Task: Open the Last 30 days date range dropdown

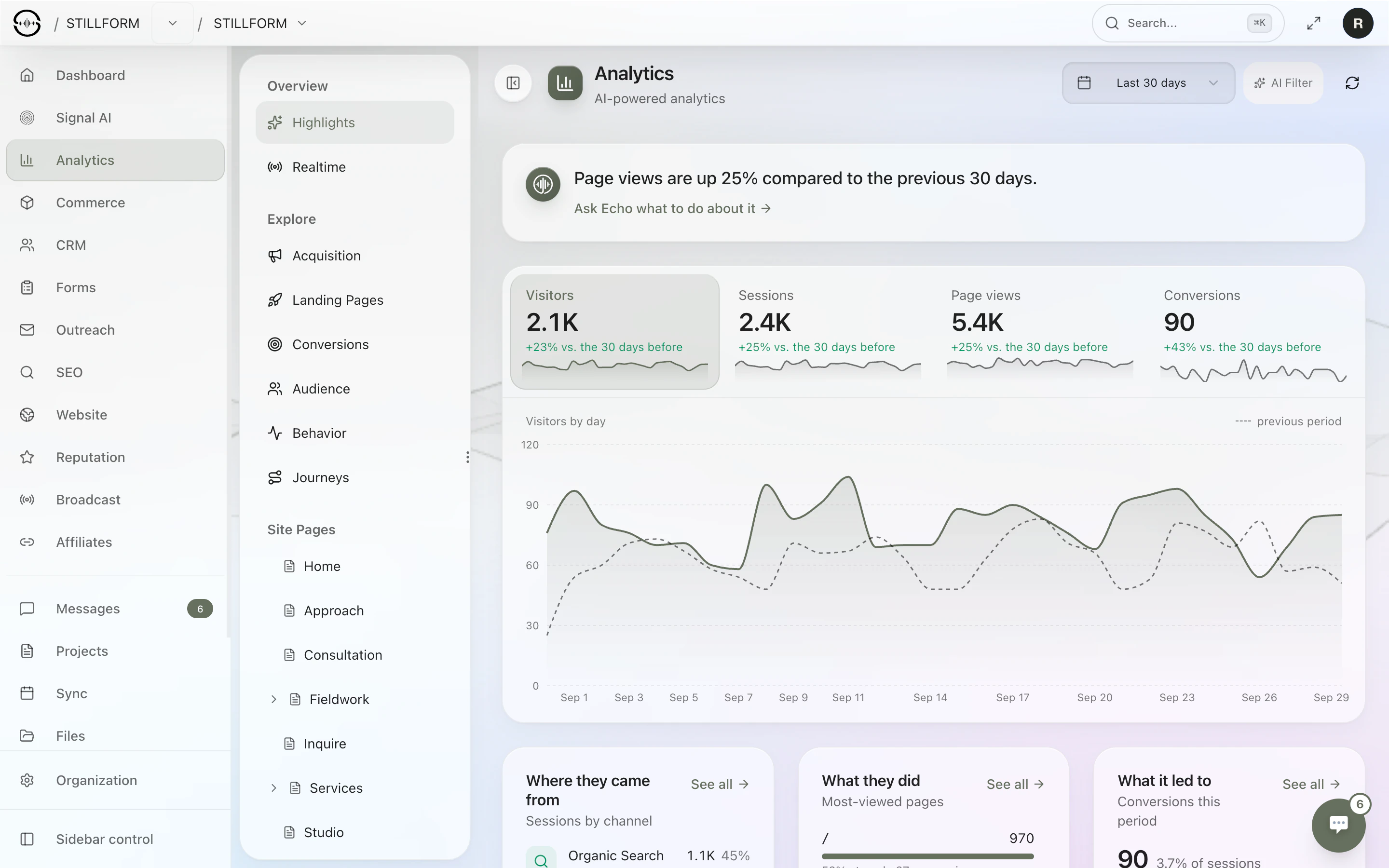Action: click(1148, 83)
